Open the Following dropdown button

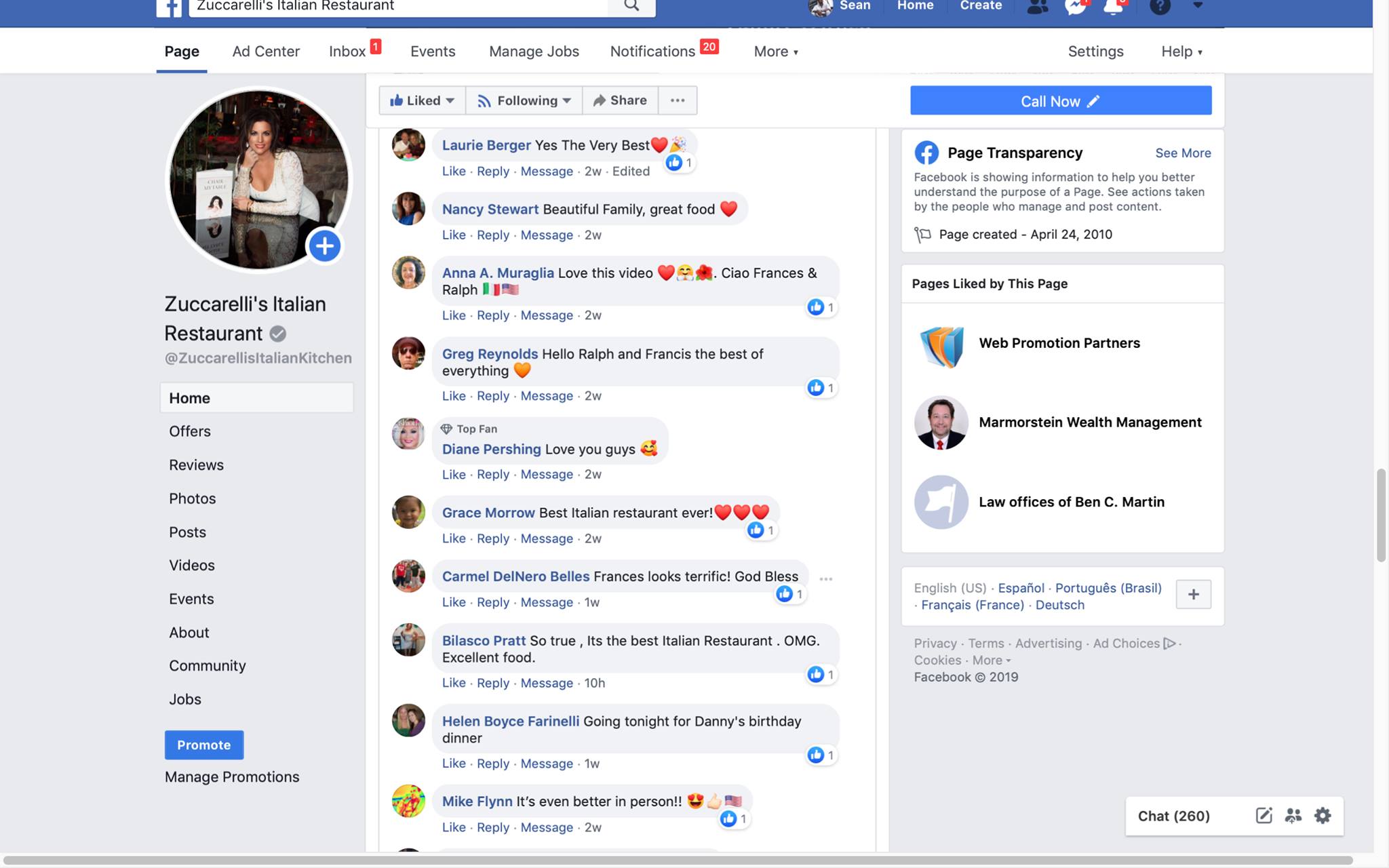(x=524, y=100)
